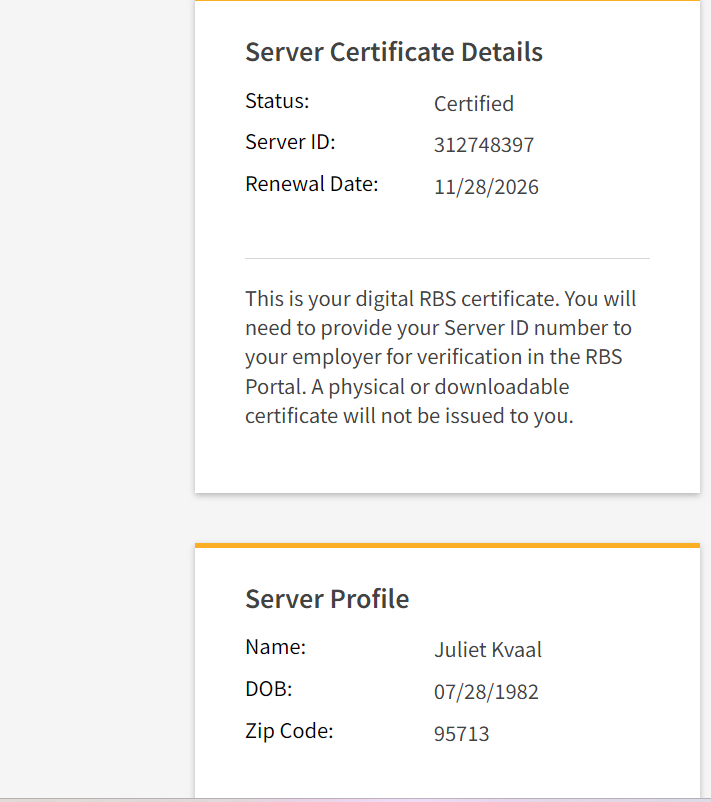Viewport: 711px width, 802px height.
Task: Click the Renewal Date label
Action: coord(311,184)
